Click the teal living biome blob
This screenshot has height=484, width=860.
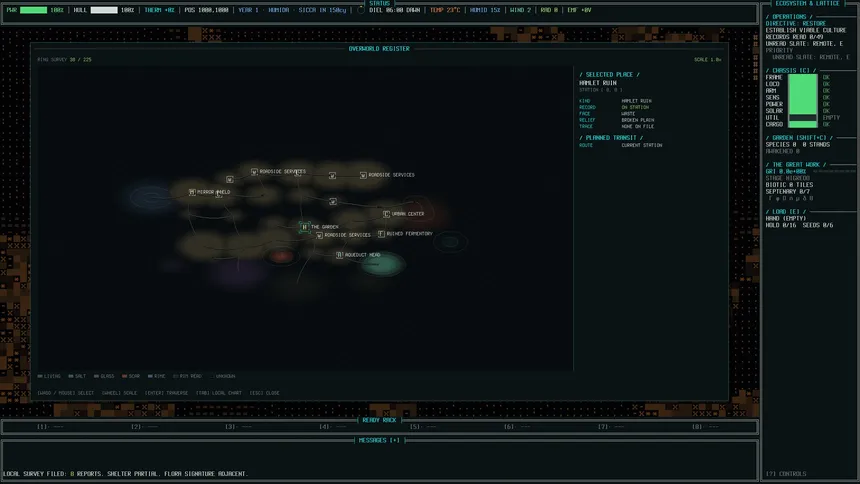pos(383,264)
